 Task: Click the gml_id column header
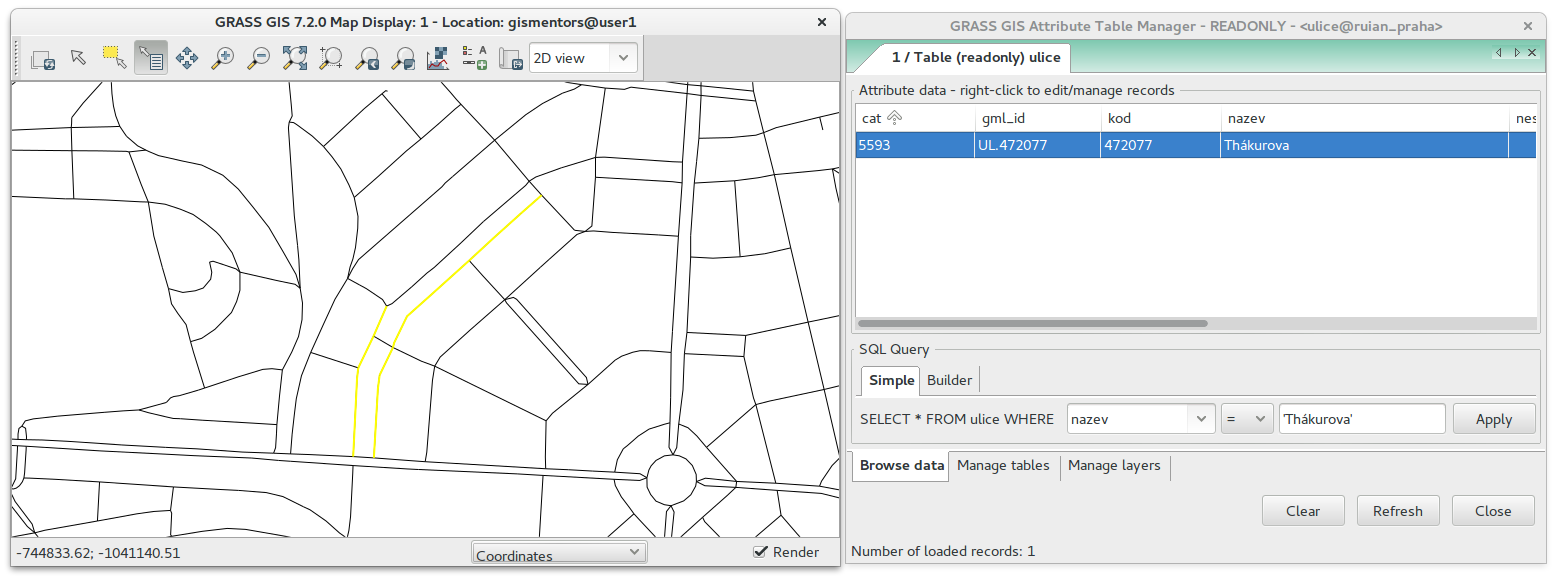tap(1037, 118)
